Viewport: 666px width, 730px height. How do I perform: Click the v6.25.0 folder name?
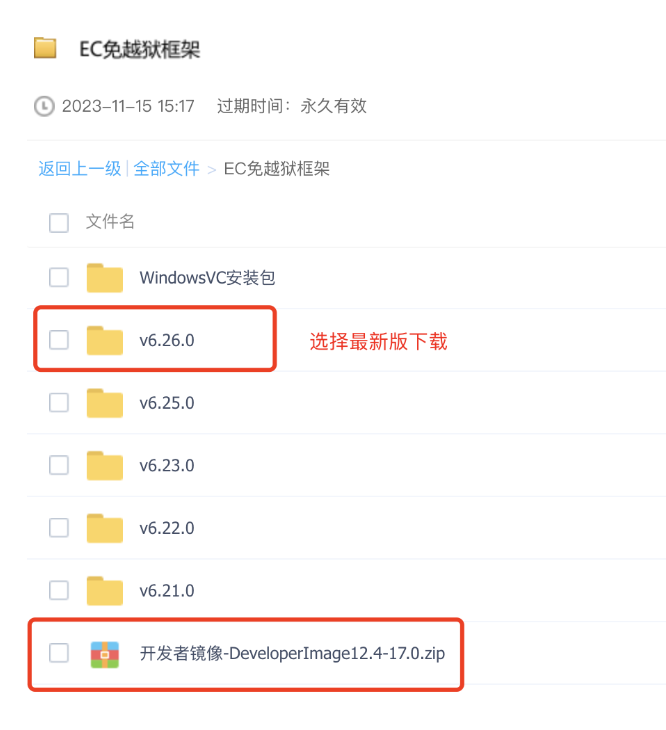[x=167, y=403]
